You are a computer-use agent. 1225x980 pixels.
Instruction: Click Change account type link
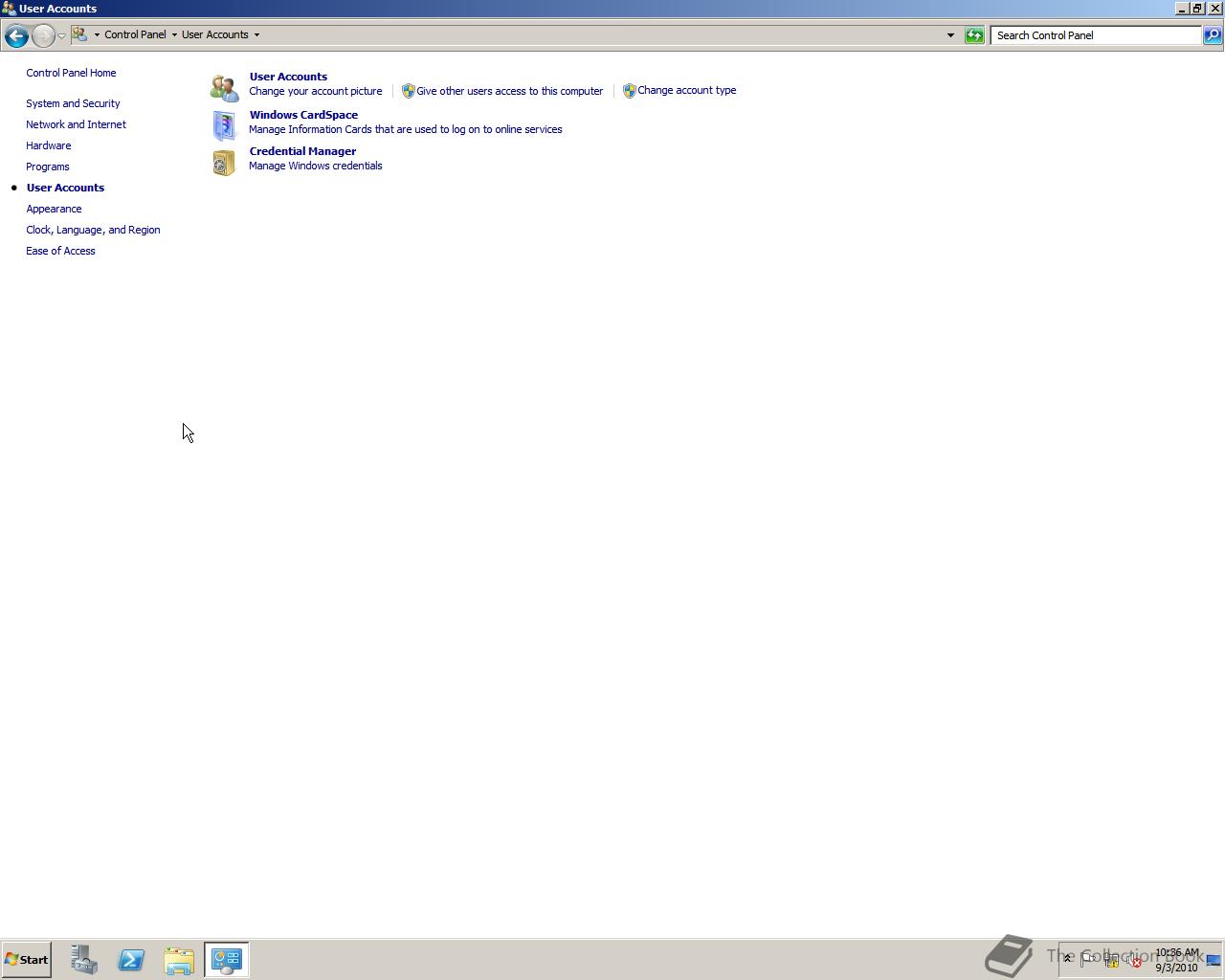tap(686, 90)
